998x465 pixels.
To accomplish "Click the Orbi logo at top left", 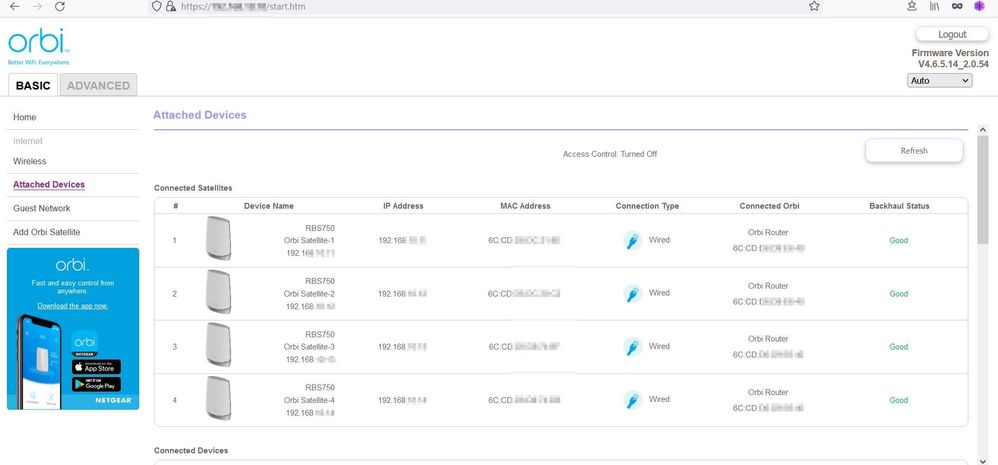I will click(x=39, y=45).
